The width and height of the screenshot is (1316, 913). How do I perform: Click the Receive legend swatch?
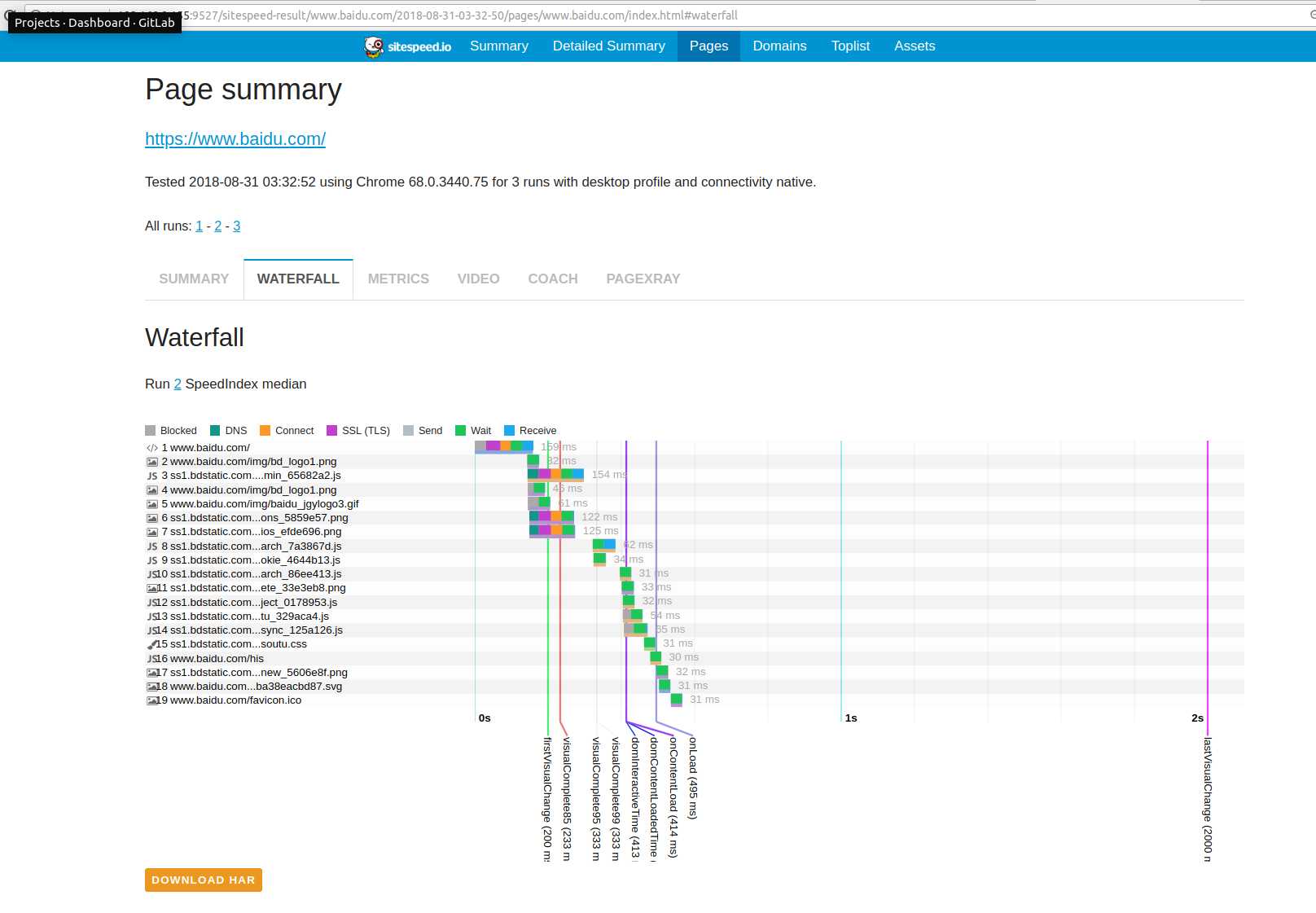(x=509, y=431)
